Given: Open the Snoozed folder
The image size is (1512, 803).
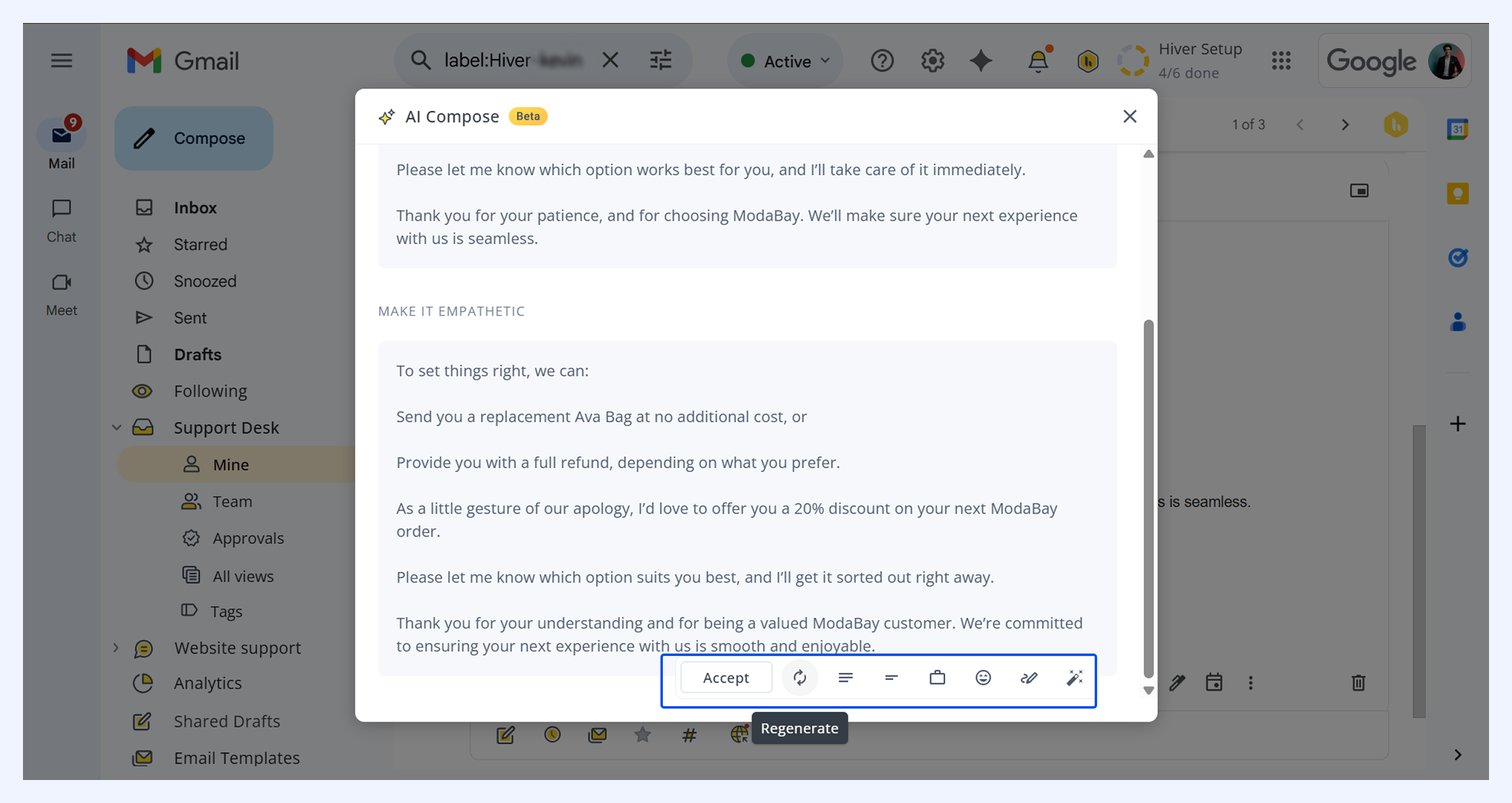Looking at the screenshot, I should pyautogui.click(x=205, y=281).
